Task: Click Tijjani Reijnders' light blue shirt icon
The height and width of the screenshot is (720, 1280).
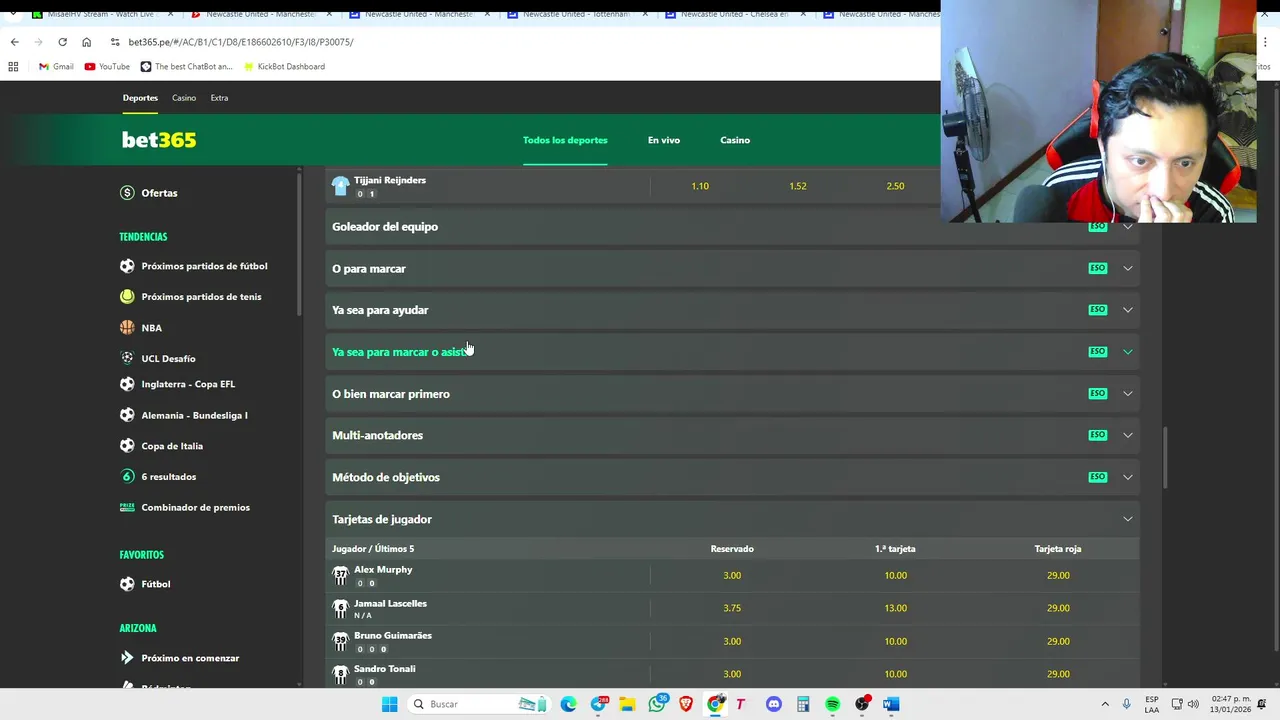Action: coord(340,186)
